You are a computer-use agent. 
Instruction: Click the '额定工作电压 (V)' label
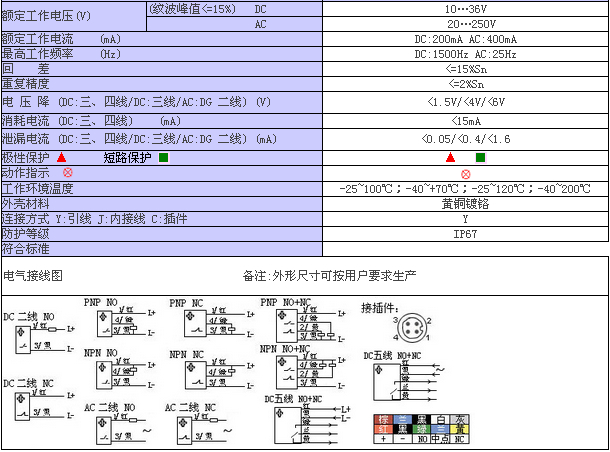pyautogui.click(x=46, y=16)
